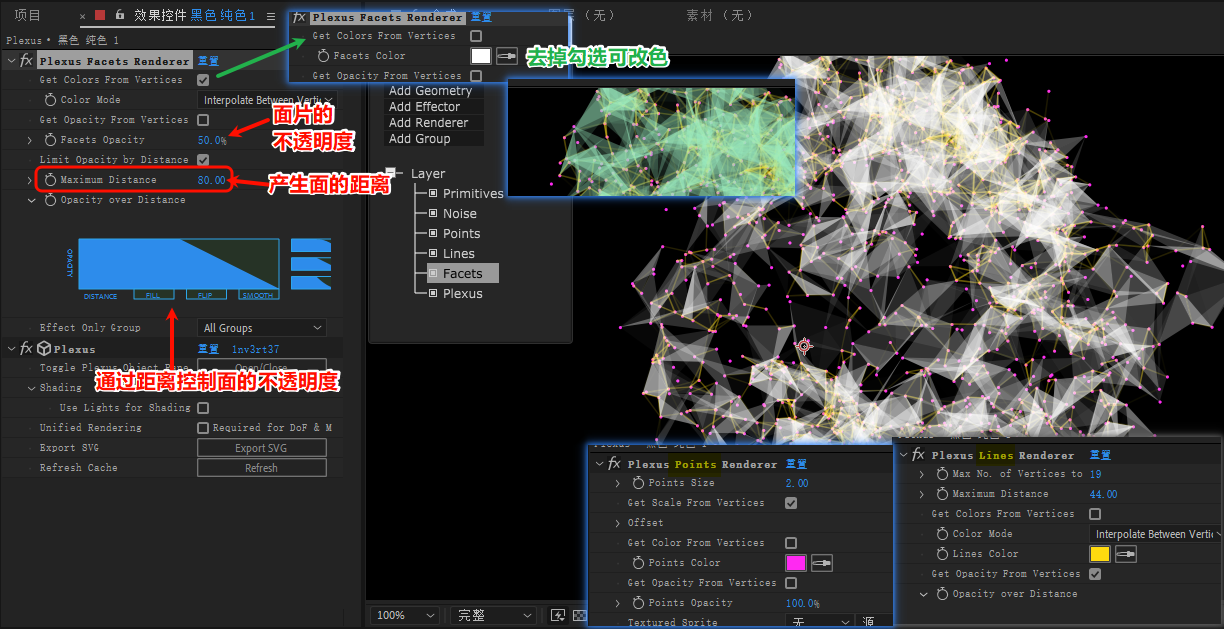Screen dimensions: 1224x629
Task: Click the icon right of 完整 dropdown below viewer
Action: pos(559,615)
